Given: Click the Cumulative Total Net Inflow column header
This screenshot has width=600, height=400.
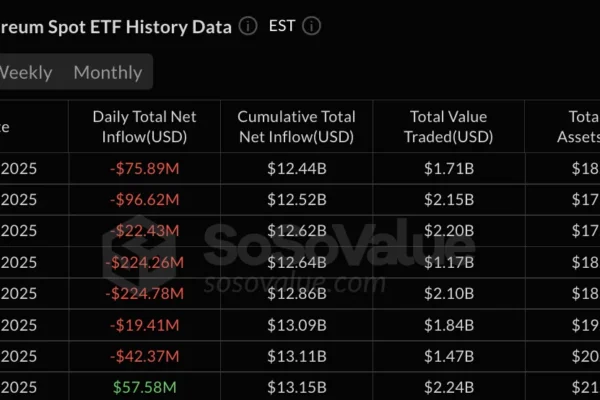Looking at the screenshot, I should pyautogui.click(x=297, y=127).
